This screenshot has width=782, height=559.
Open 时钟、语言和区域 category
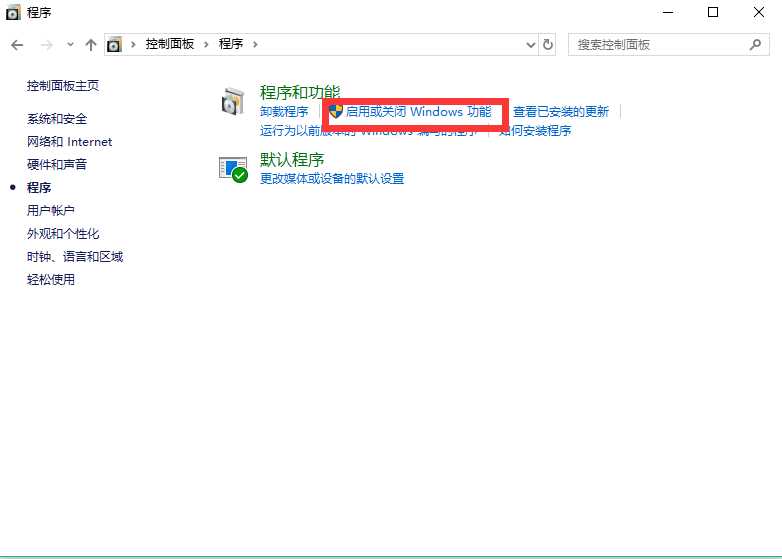click(x=75, y=256)
